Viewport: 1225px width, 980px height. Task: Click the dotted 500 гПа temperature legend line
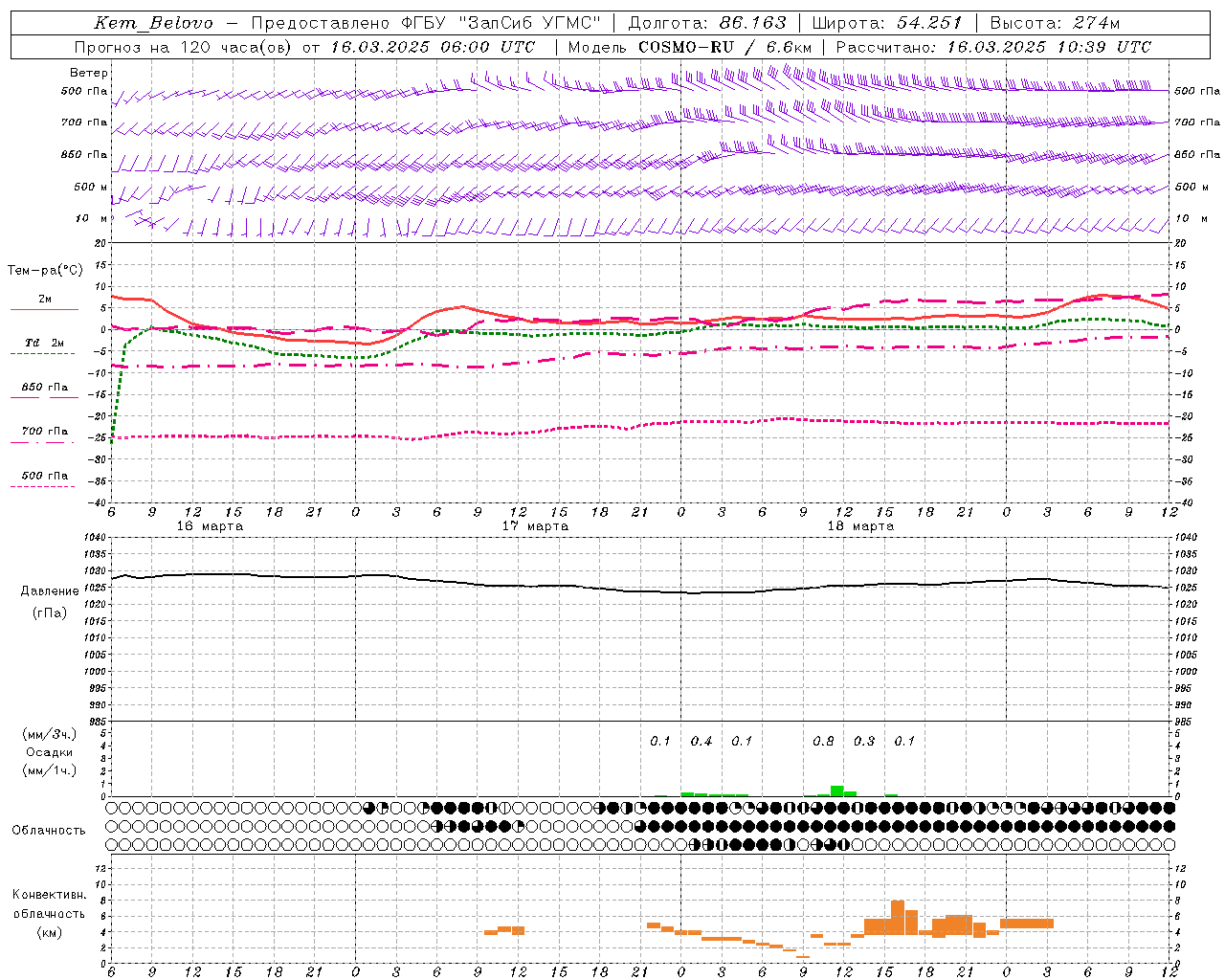pyautogui.click(x=42, y=487)
